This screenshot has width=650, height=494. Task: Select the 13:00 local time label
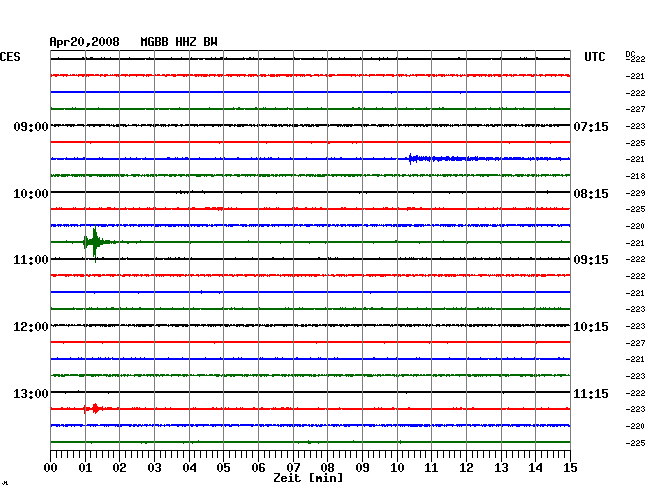(x=31, y=393)
